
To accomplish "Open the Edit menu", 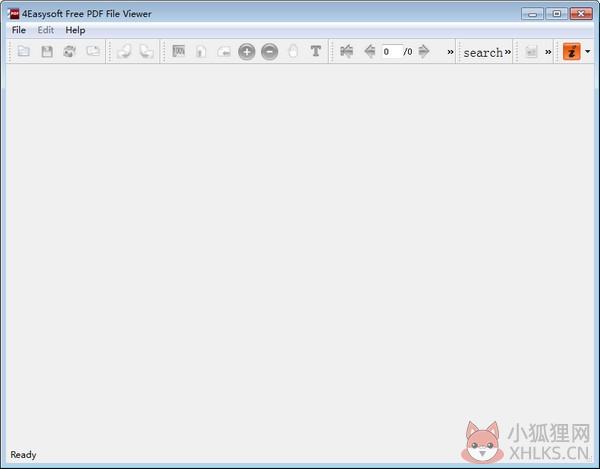I will pos(46,30).
